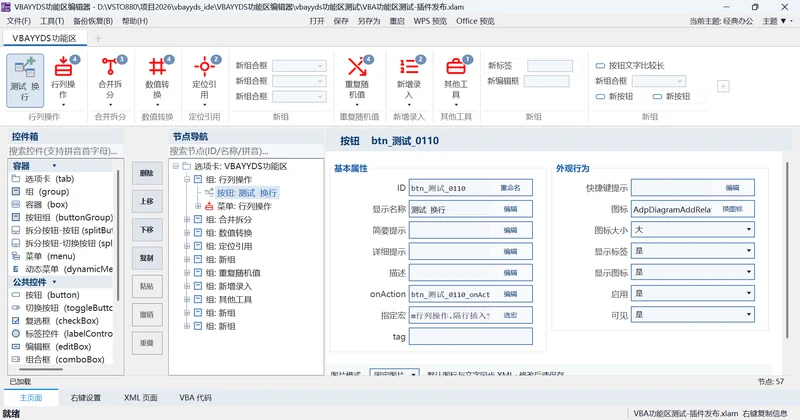Click the 删除 button
The width and height of the screenshot is (800, 420).
[147, 173]
